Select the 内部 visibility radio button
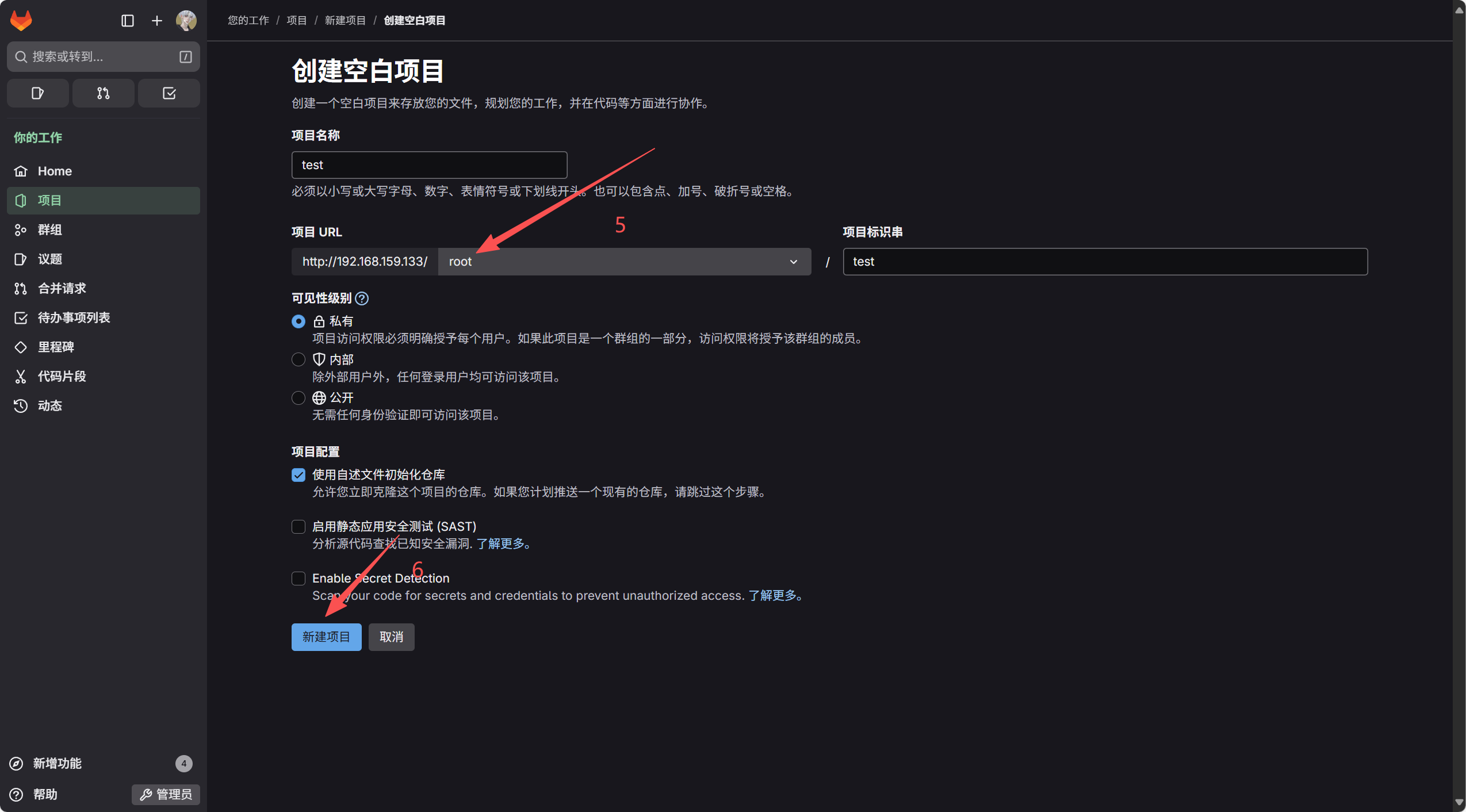This screenshot has width=1466, height=812. tap(298, 359)
